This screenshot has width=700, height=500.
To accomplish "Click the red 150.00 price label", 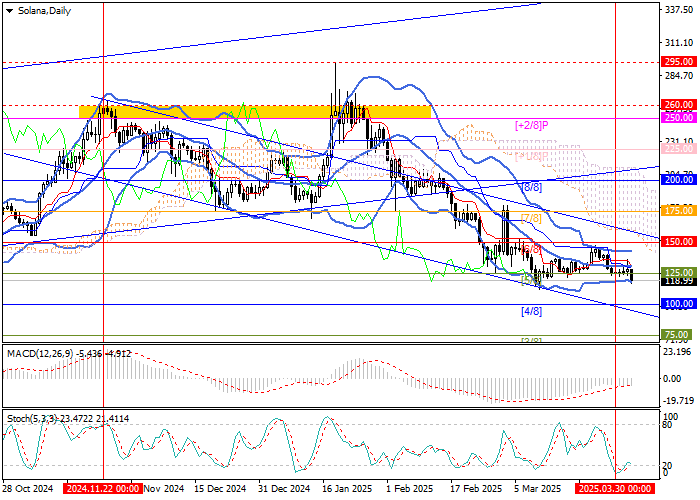I will (678, 242).
